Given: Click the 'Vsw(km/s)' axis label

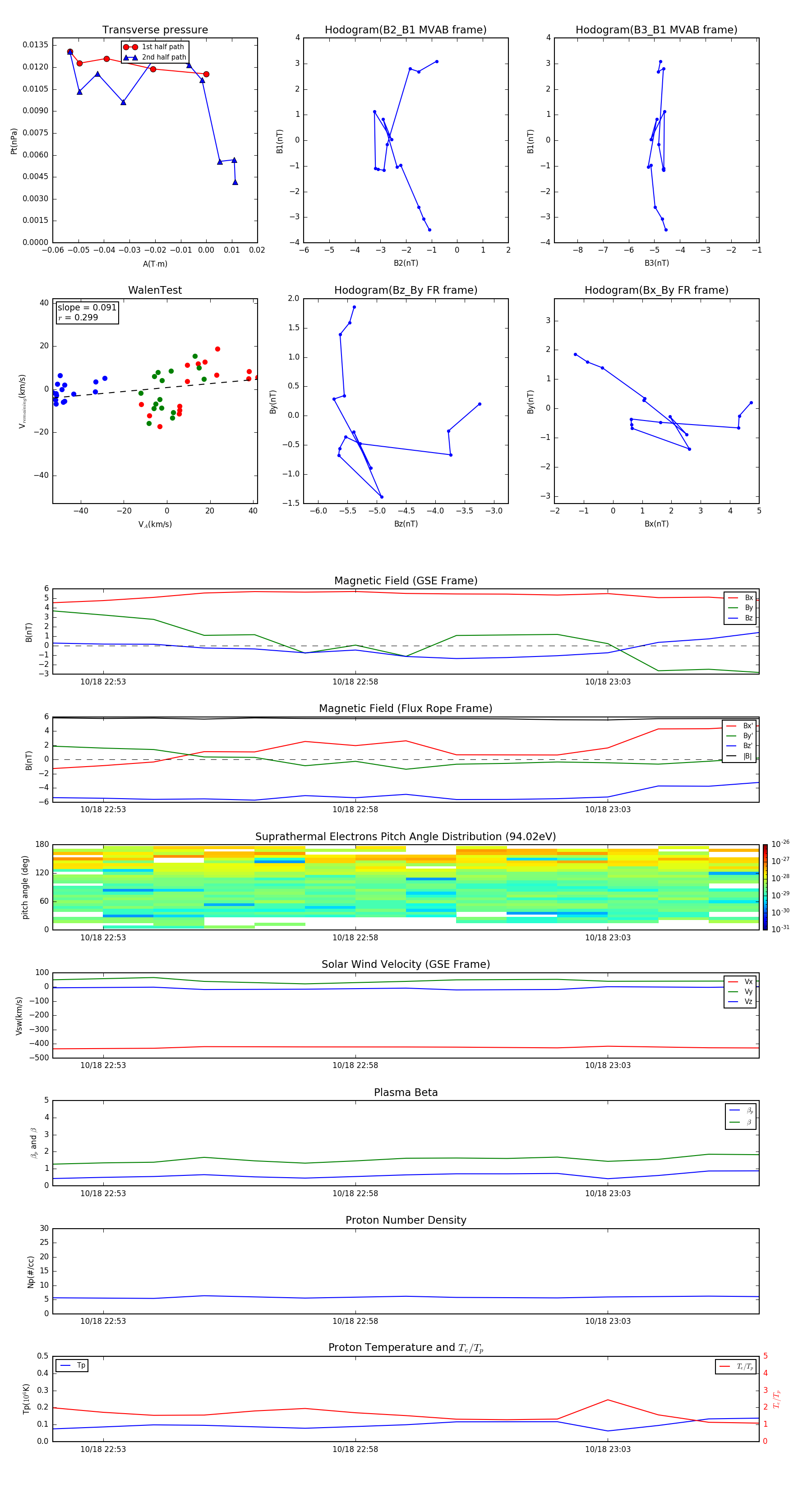Looking at the screenshot, I should 19,1016.
